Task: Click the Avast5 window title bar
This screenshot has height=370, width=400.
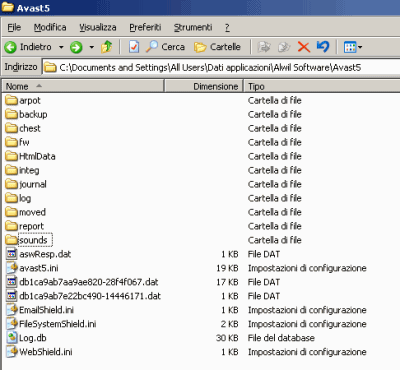Action: (200, 8)
